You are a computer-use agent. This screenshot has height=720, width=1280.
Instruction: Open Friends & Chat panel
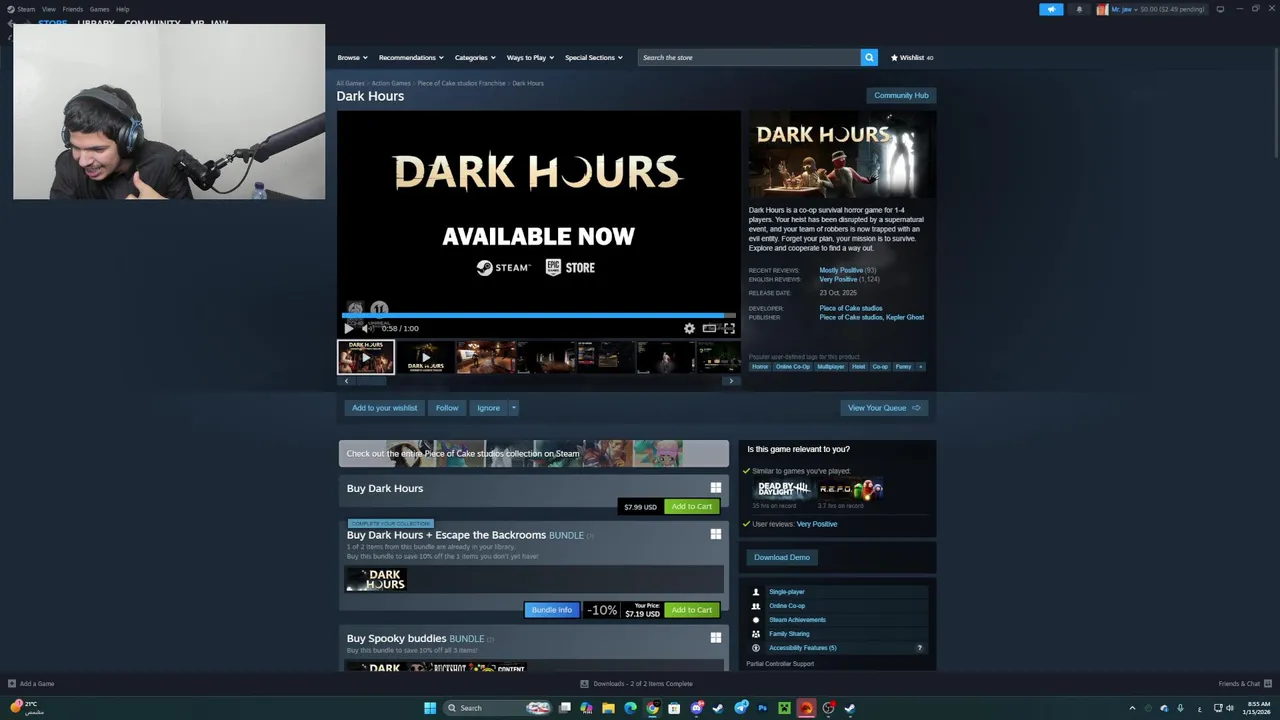coord(1243,684)
